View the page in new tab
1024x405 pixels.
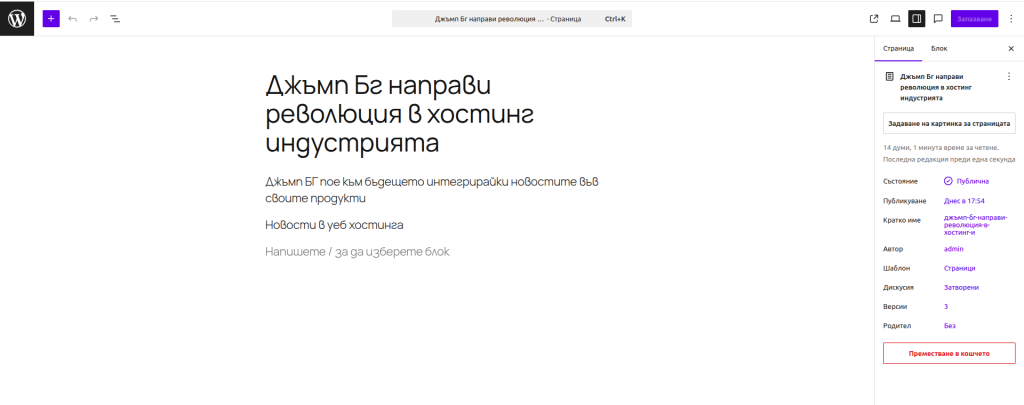[x=874, y=18]
